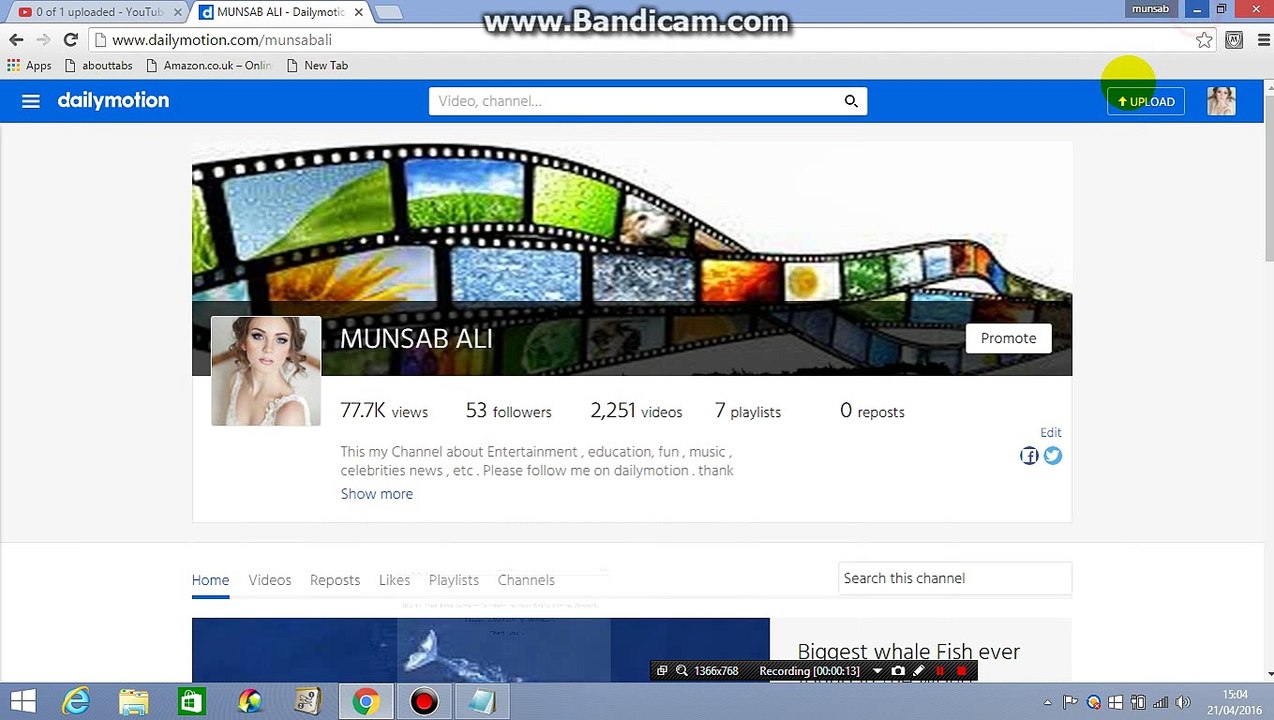Focus the 'Video, channel...' search field
The height and width of the screenshot is (720, 1274).
pos(635,101)
